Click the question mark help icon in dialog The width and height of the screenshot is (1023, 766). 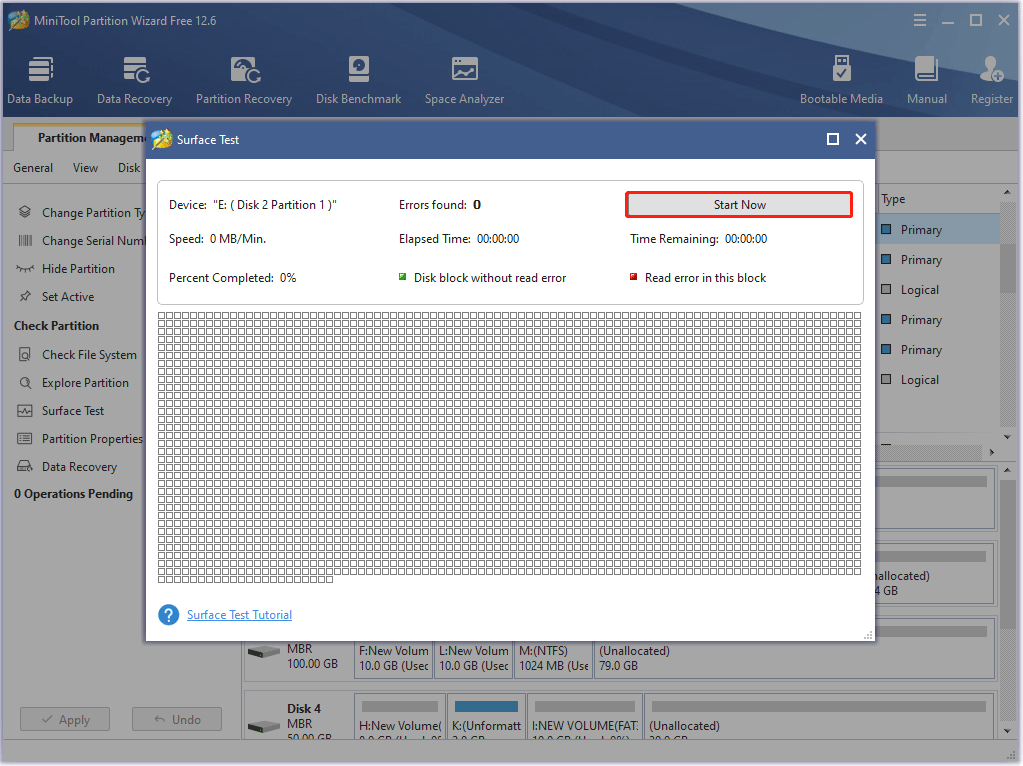[x=168, y=614]
